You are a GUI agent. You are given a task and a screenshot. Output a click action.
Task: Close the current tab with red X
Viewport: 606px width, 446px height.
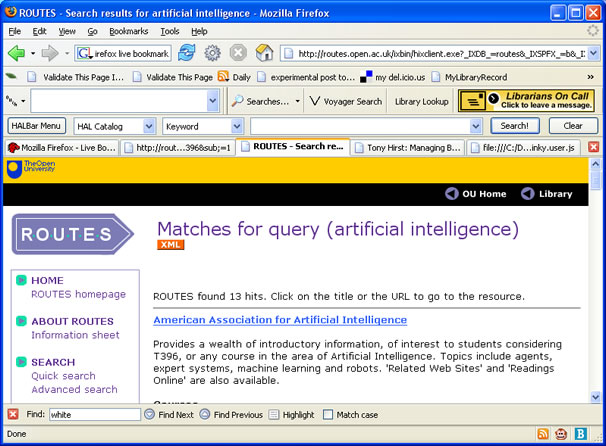(x=594, y=147)
